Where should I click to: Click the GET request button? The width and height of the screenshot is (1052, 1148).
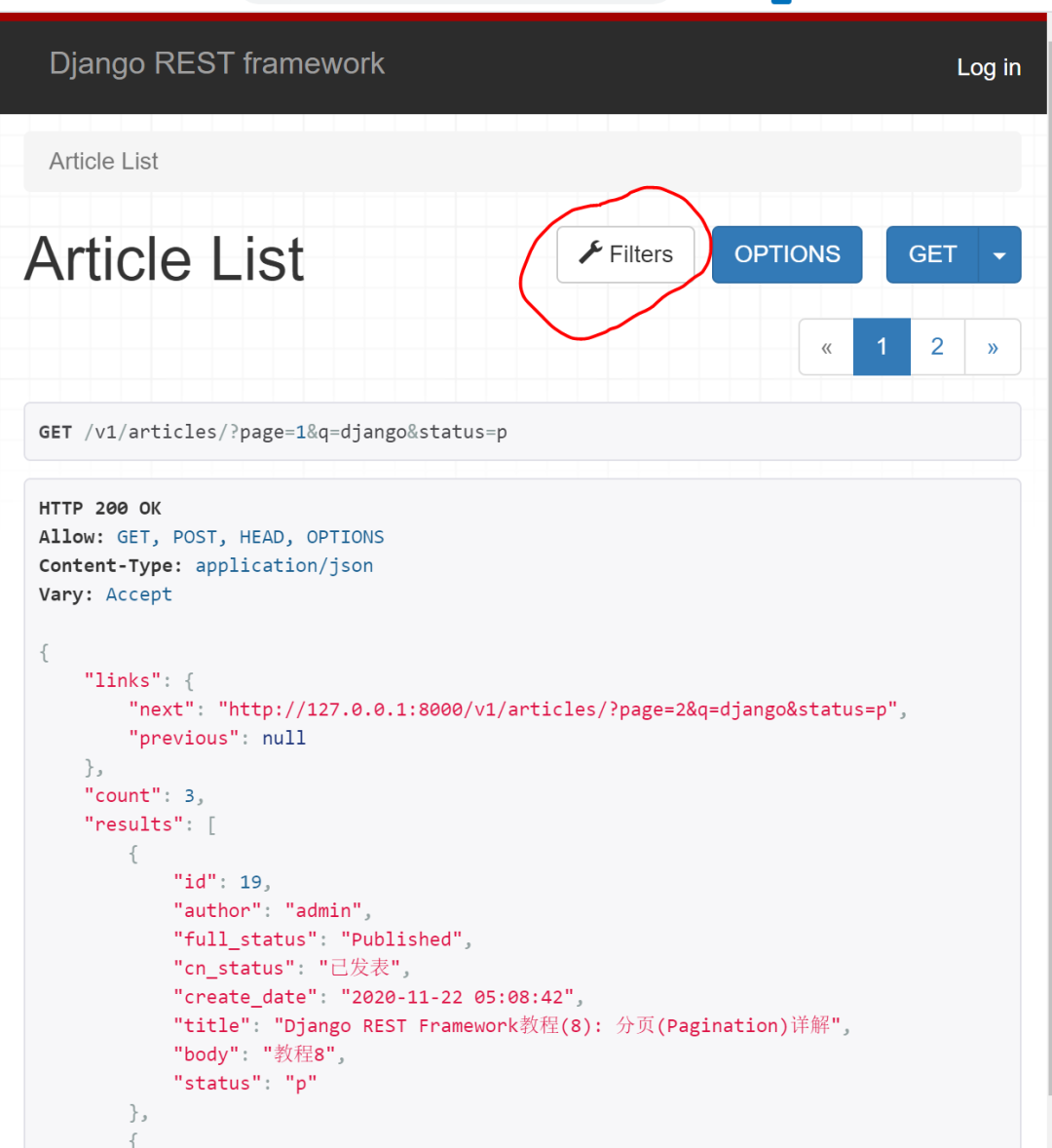932,254
